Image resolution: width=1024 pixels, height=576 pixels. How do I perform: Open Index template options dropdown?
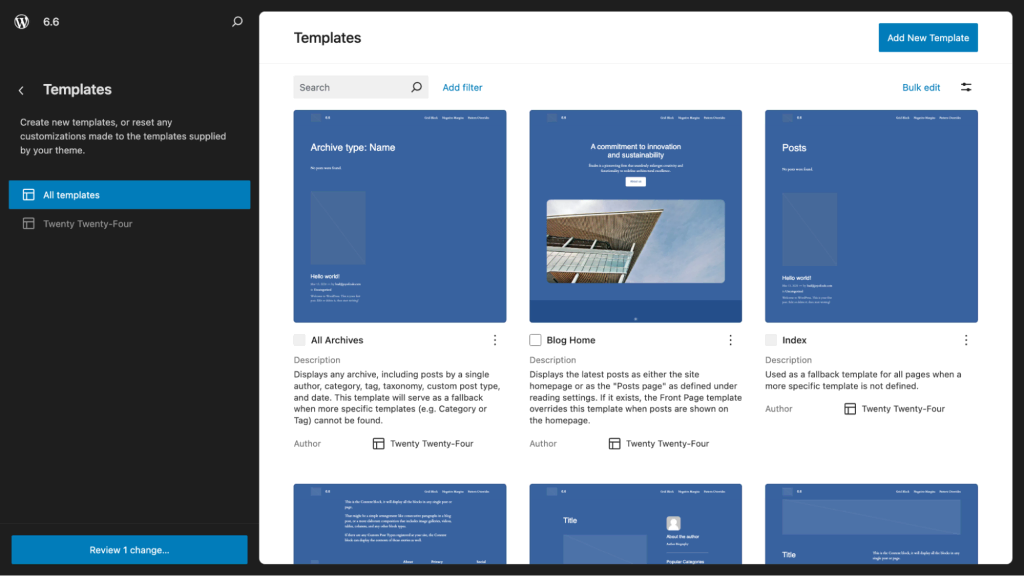coord(966,340)
